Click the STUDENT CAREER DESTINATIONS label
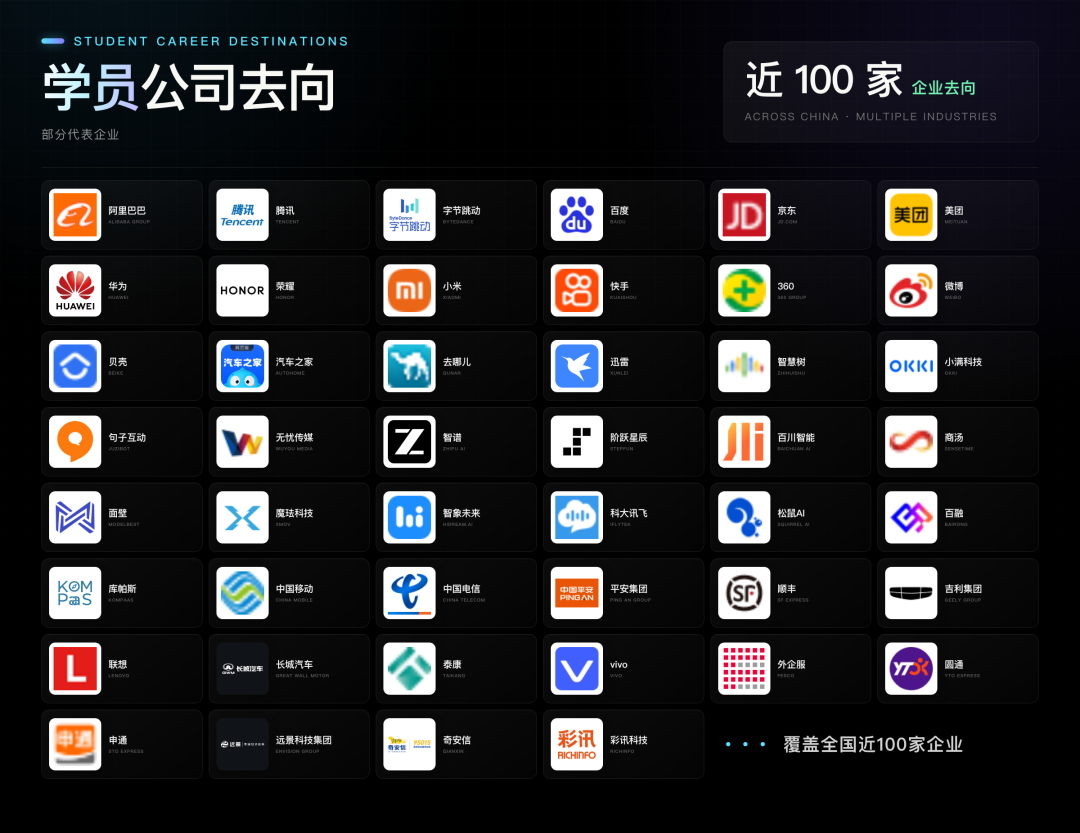The image size is (1080, 833). pos(211,41)
